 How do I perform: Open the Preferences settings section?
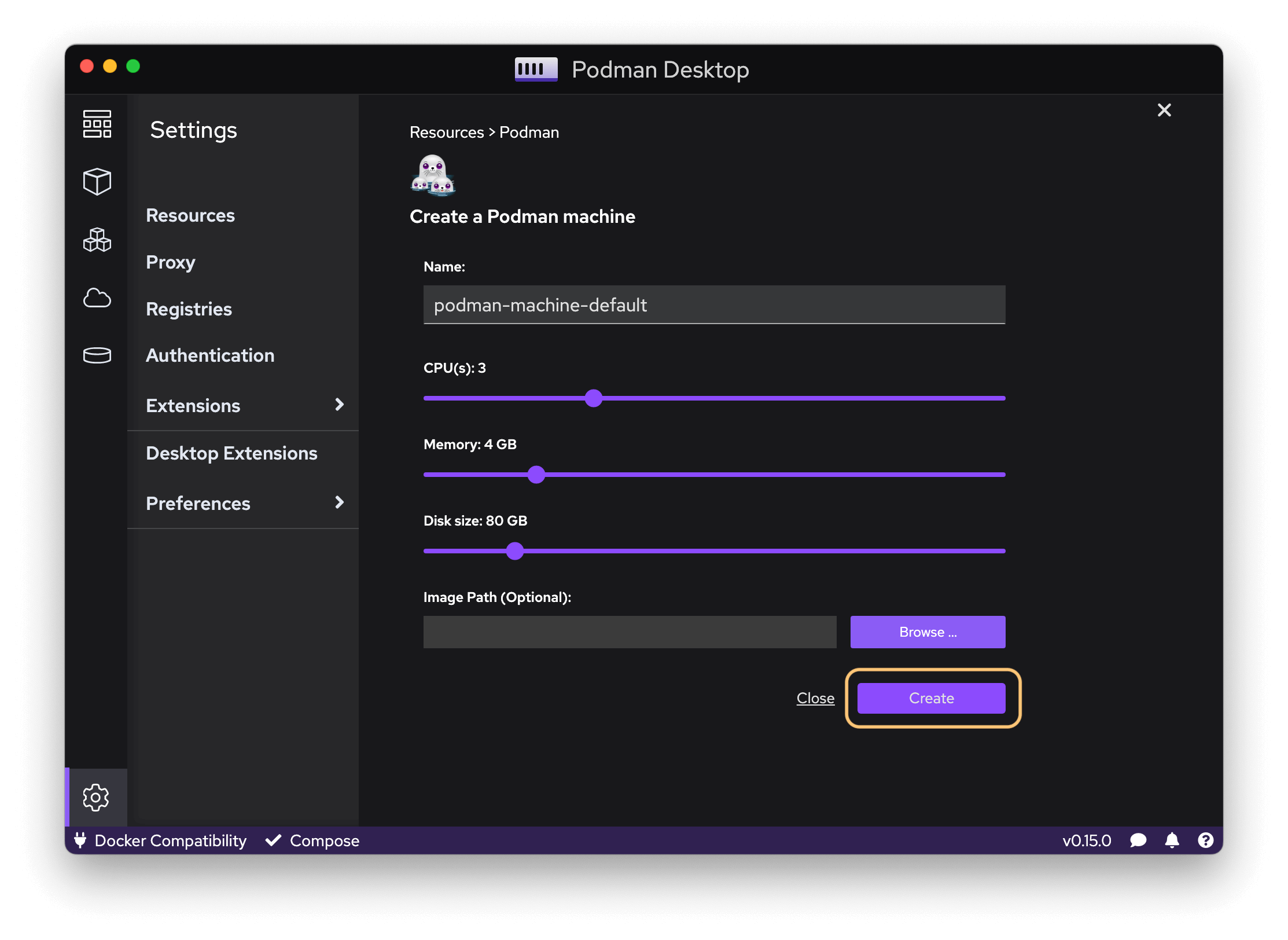click(243, 503)
